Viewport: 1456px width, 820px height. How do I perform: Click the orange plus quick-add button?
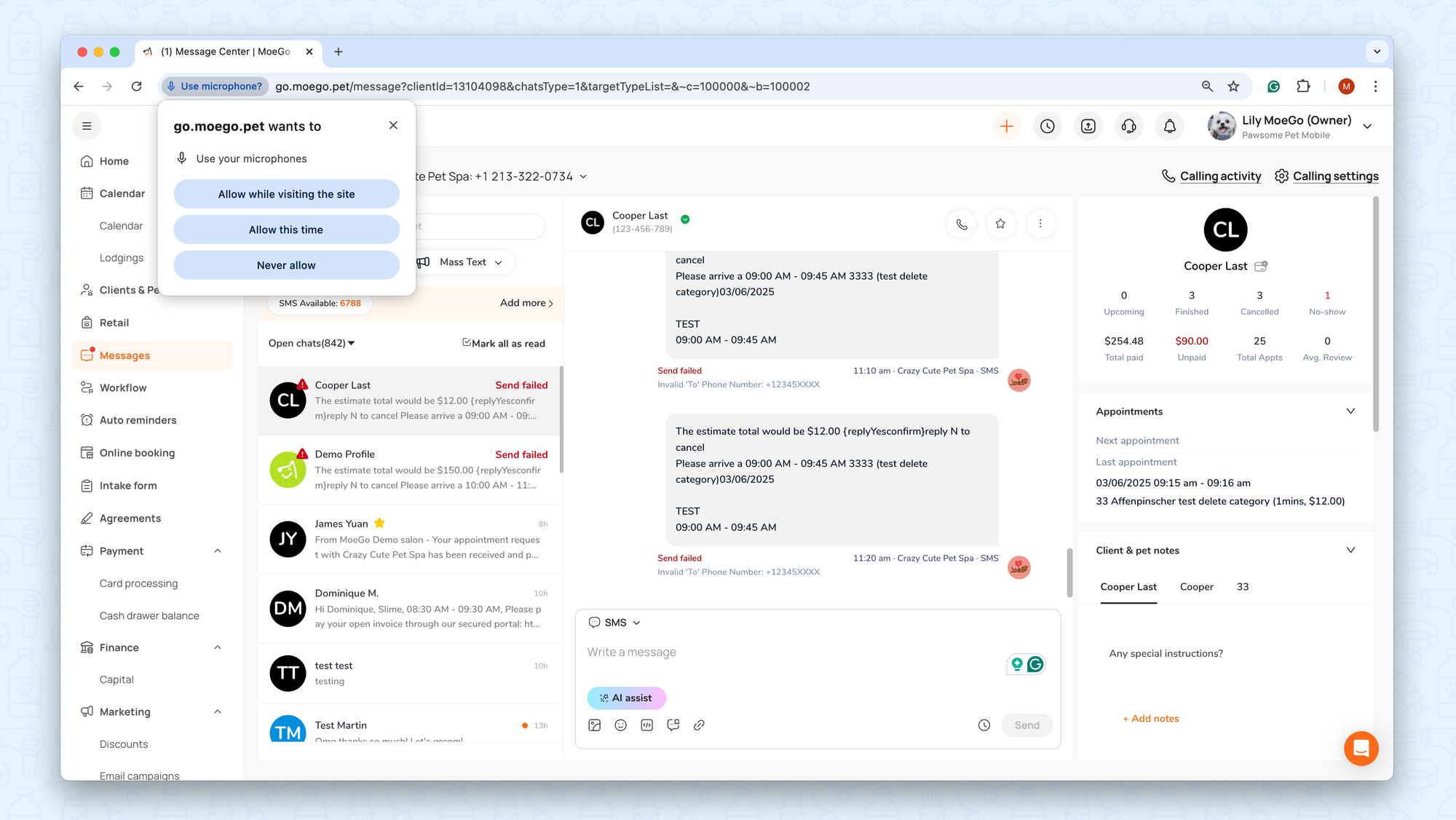(1006, 127)
